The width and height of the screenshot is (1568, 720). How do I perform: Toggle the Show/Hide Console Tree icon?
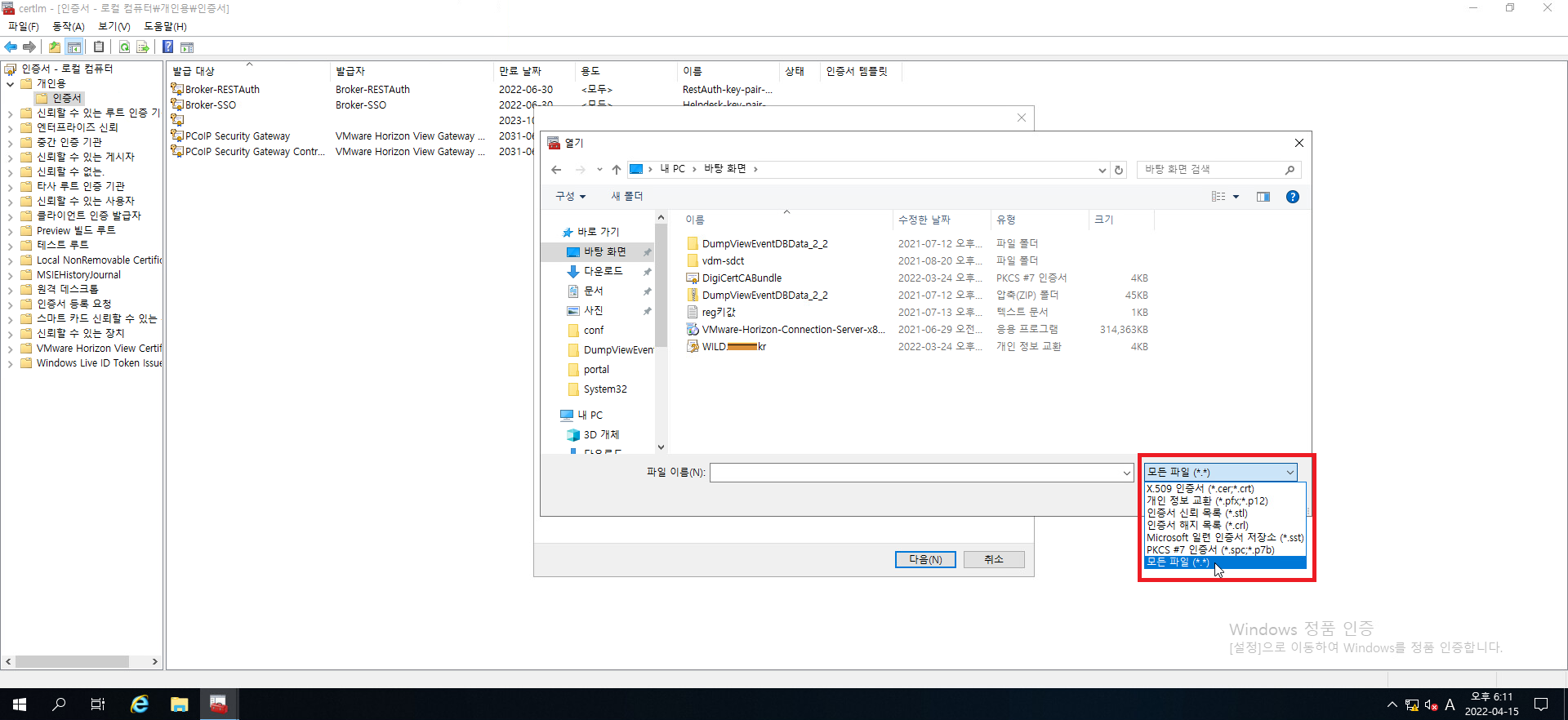[74, 47]
